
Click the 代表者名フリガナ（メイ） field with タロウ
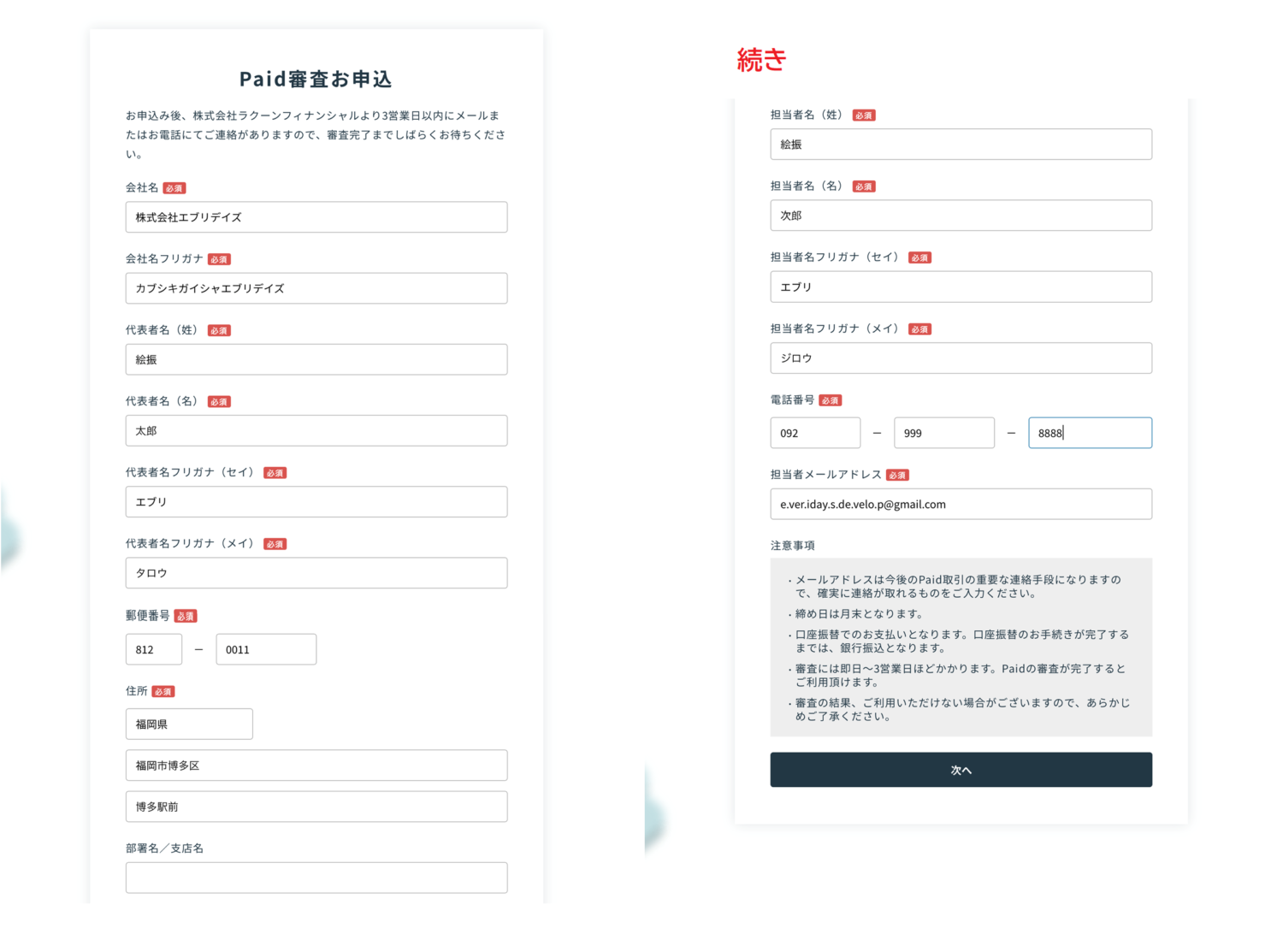tap(316, 573)
